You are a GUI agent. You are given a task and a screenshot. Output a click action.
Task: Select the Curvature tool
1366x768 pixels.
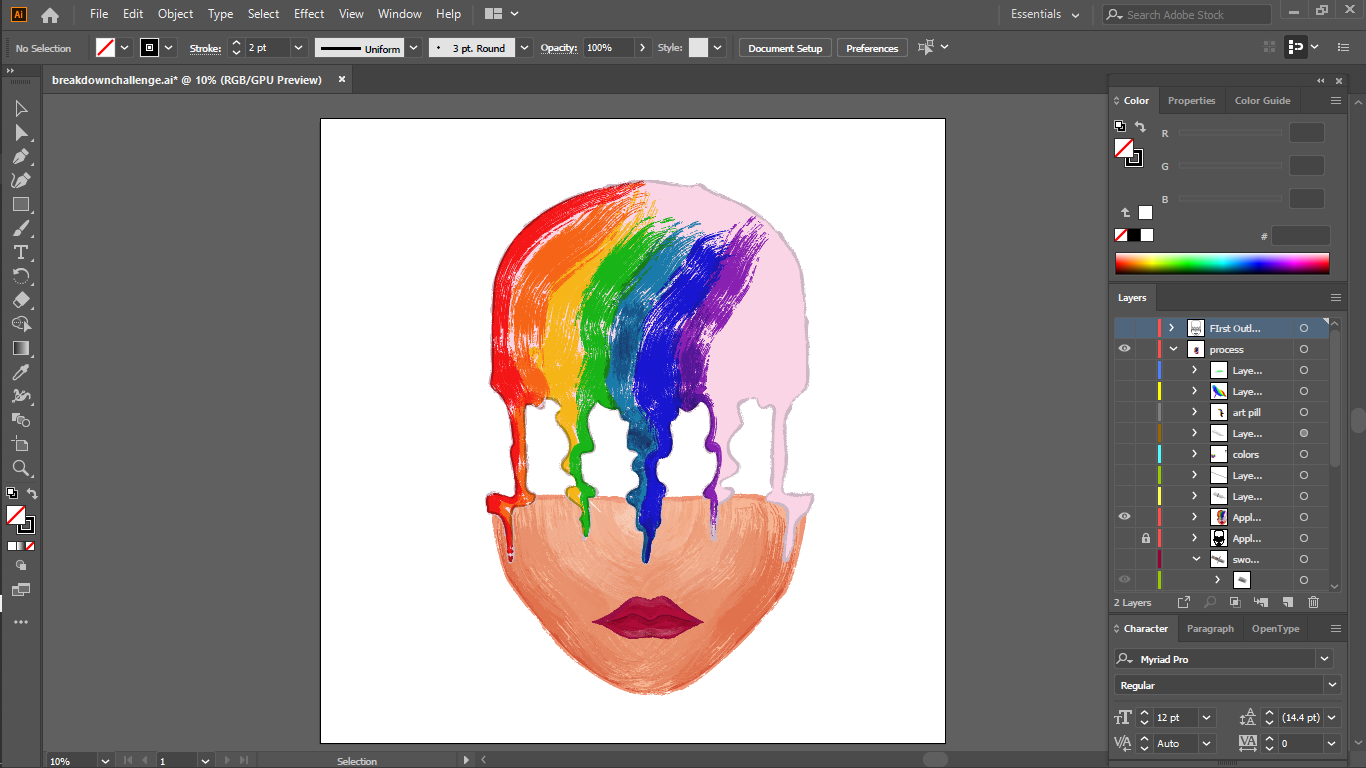click(x=21, y=180)
